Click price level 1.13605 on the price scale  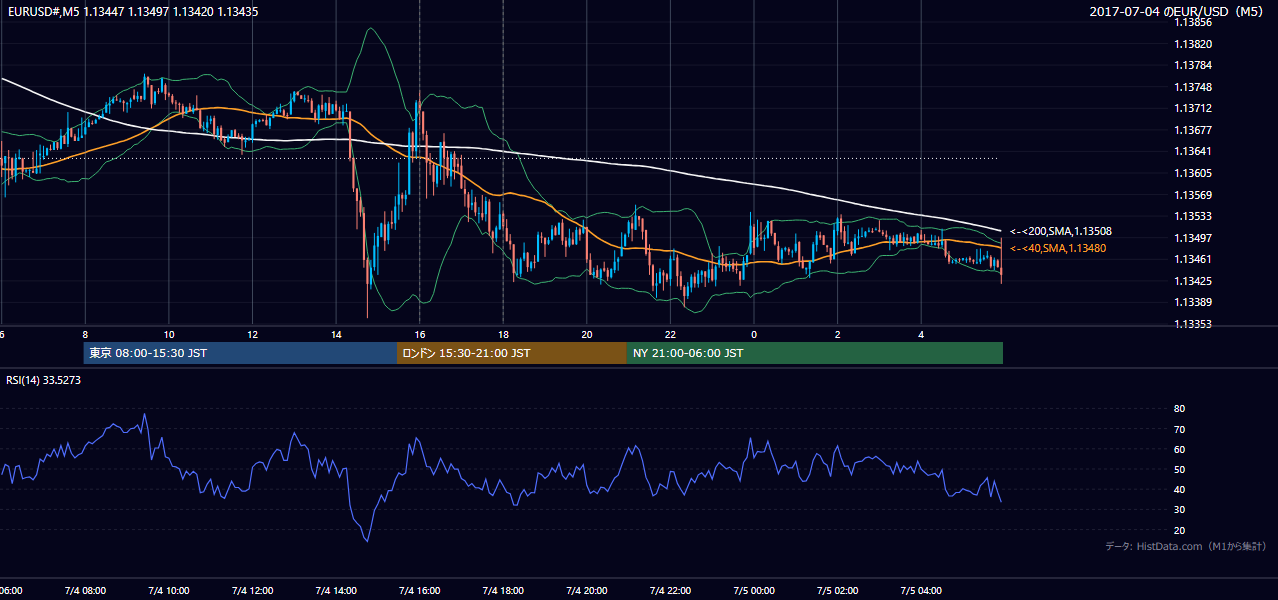click(1192, 173)
